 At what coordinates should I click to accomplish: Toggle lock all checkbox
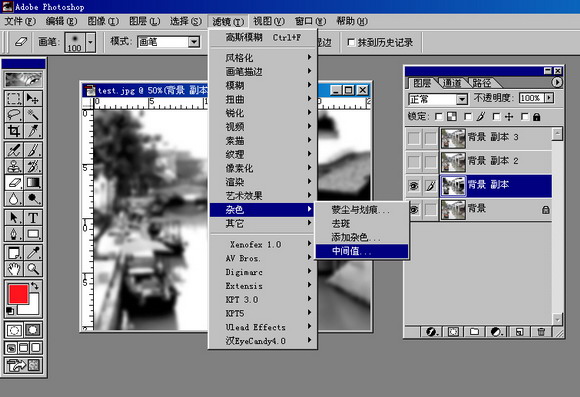pyautogui.click(x=525, y=117)
